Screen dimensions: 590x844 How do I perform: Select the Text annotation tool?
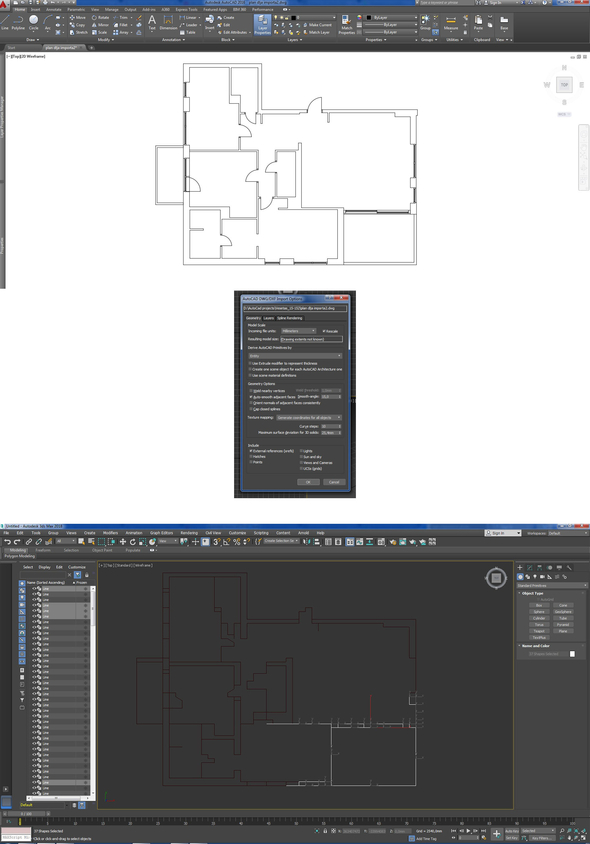pos(152,22)
